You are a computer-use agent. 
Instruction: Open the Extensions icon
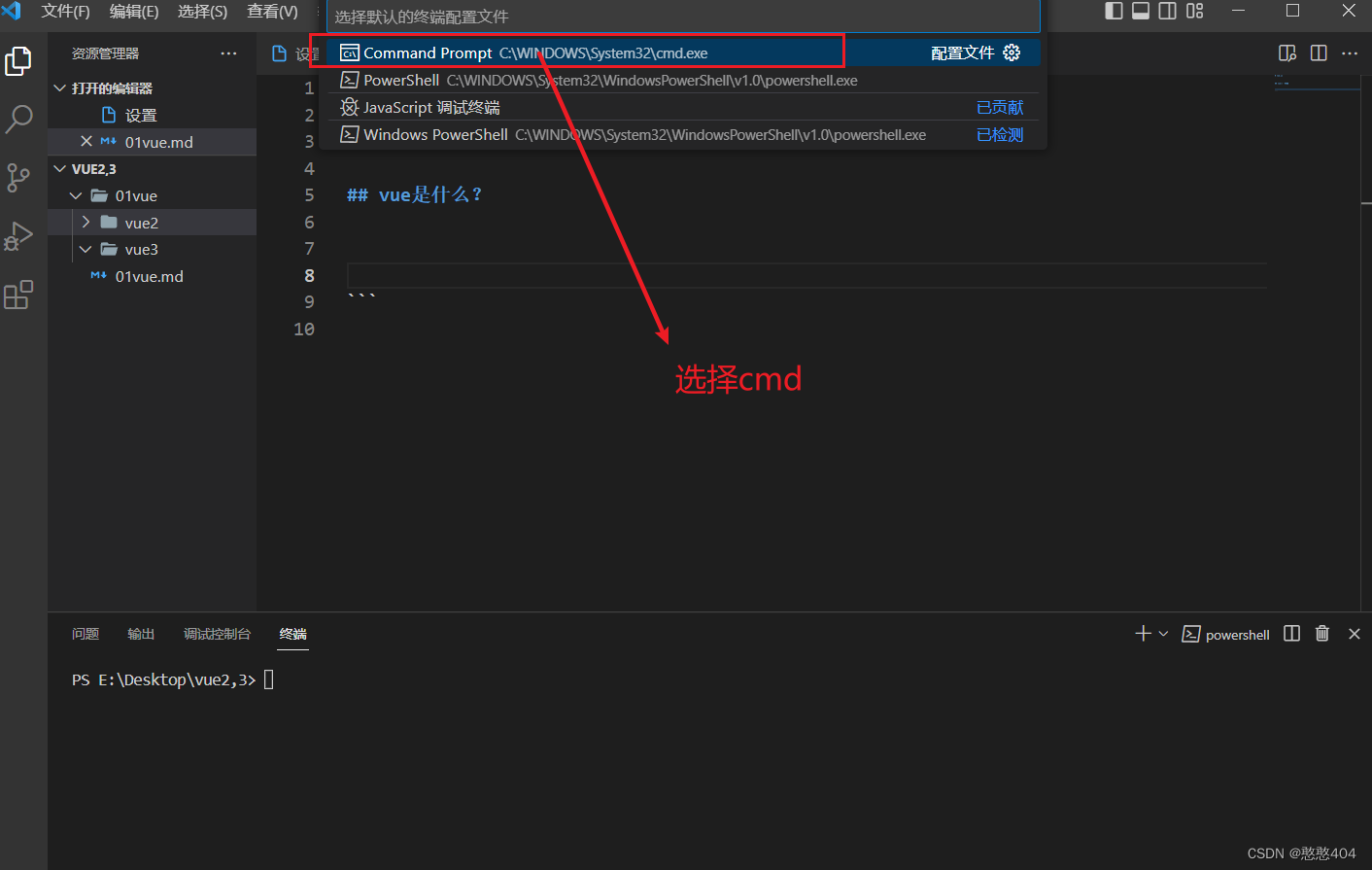click(19, 295)
